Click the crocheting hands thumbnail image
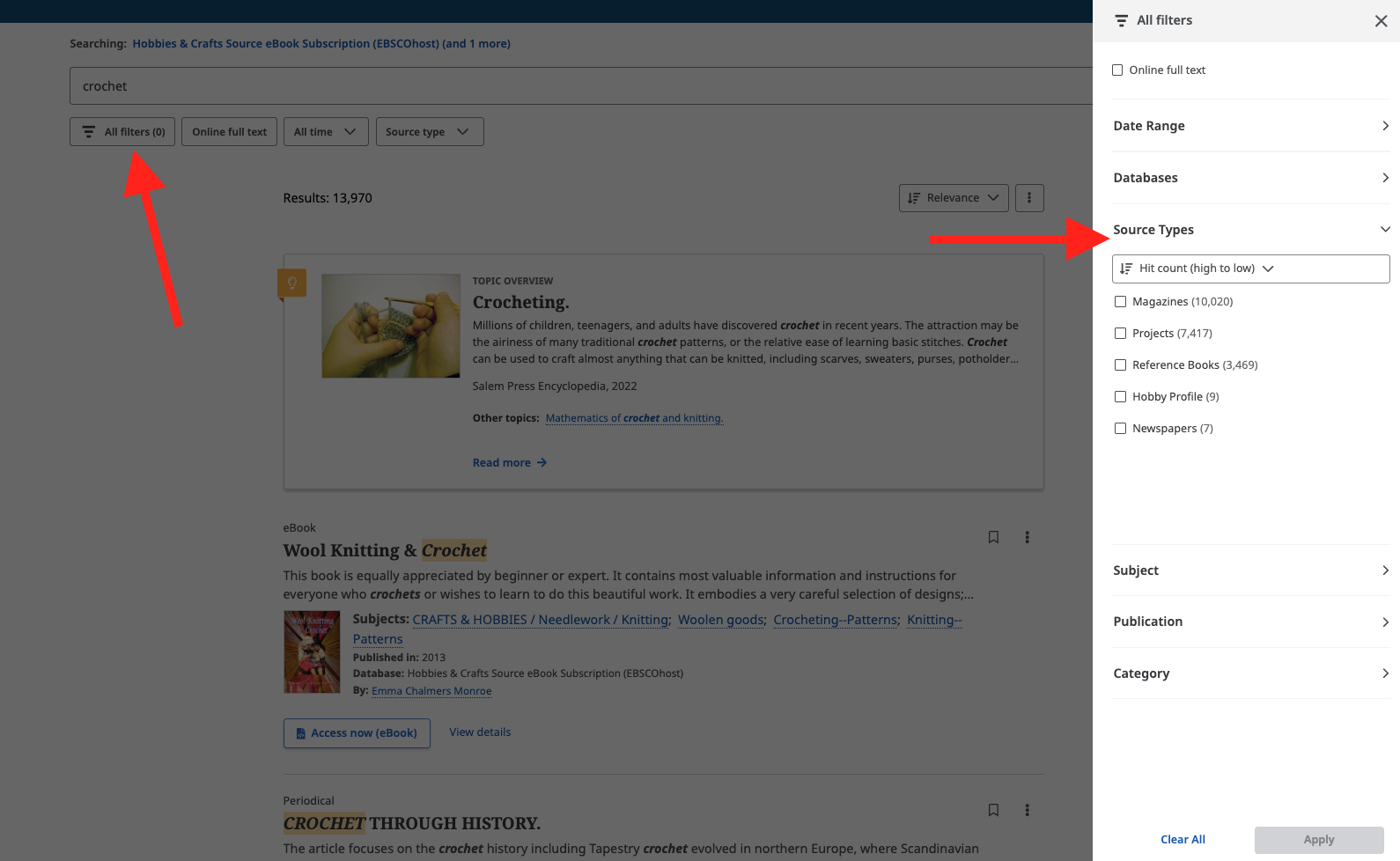 click(391, 326)
